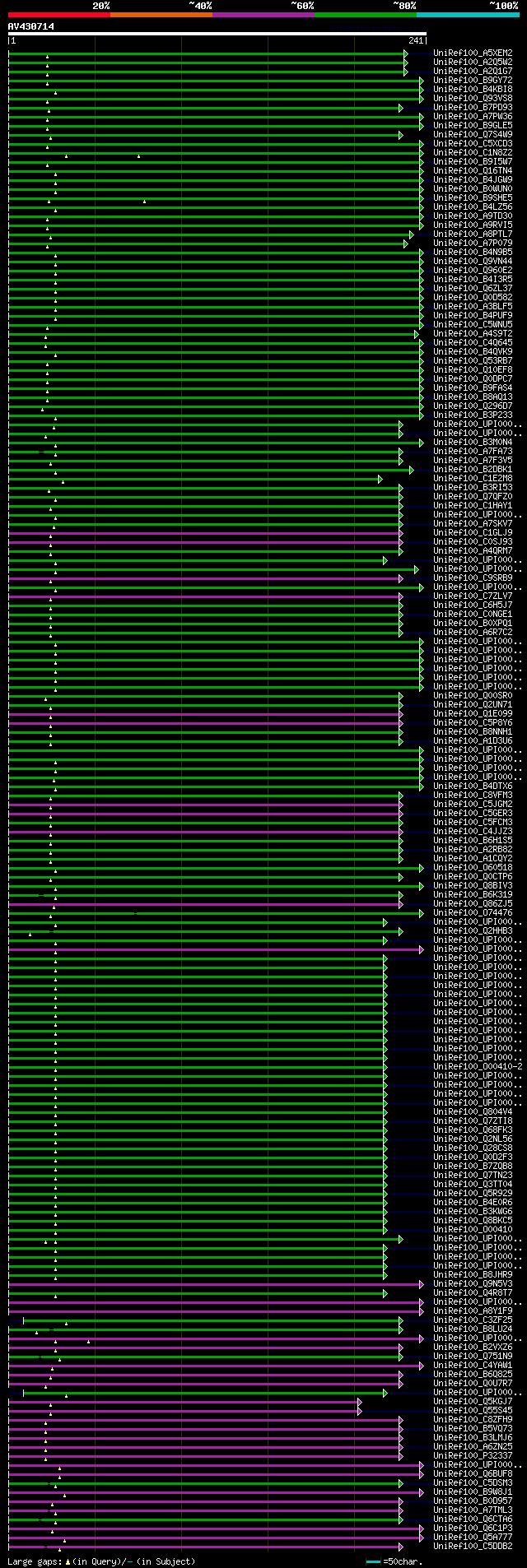Open hit UniRef100_A2Q5W2
Screen dimensions: 527x1568
click(x=473, y=62)
